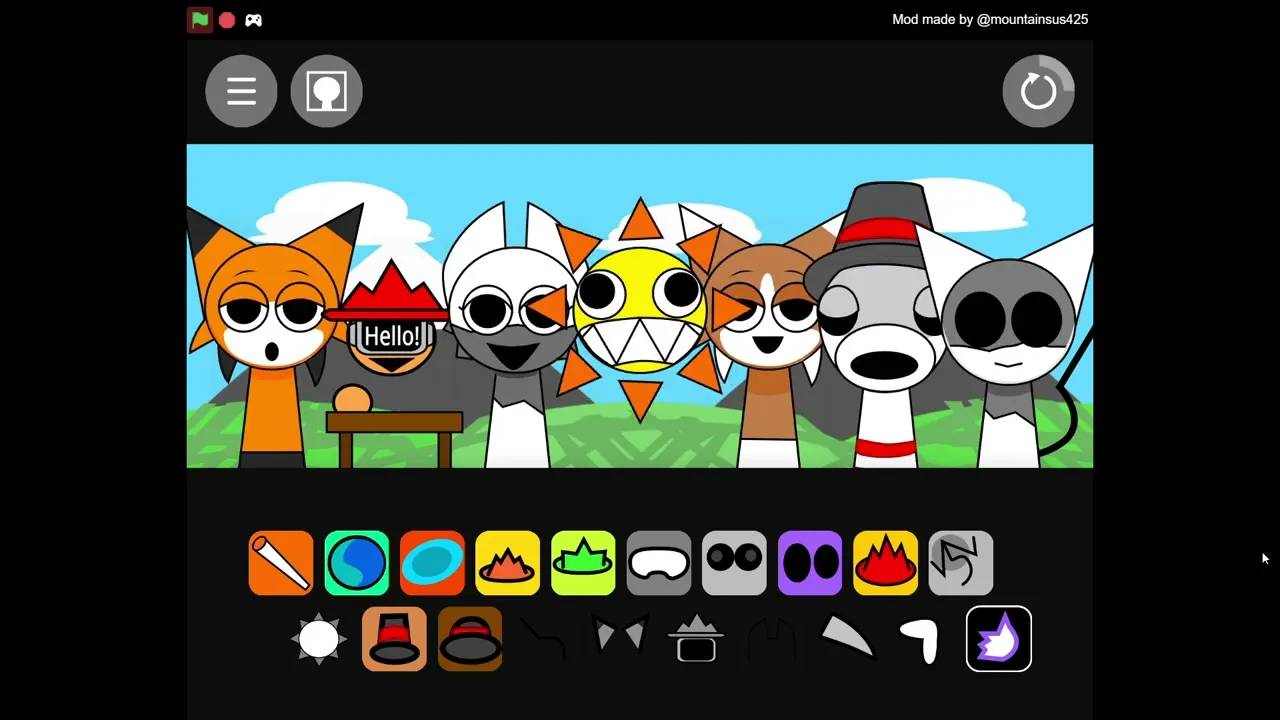
Task: Click the circular reset arrow button
Action: tap(1038, 91)
